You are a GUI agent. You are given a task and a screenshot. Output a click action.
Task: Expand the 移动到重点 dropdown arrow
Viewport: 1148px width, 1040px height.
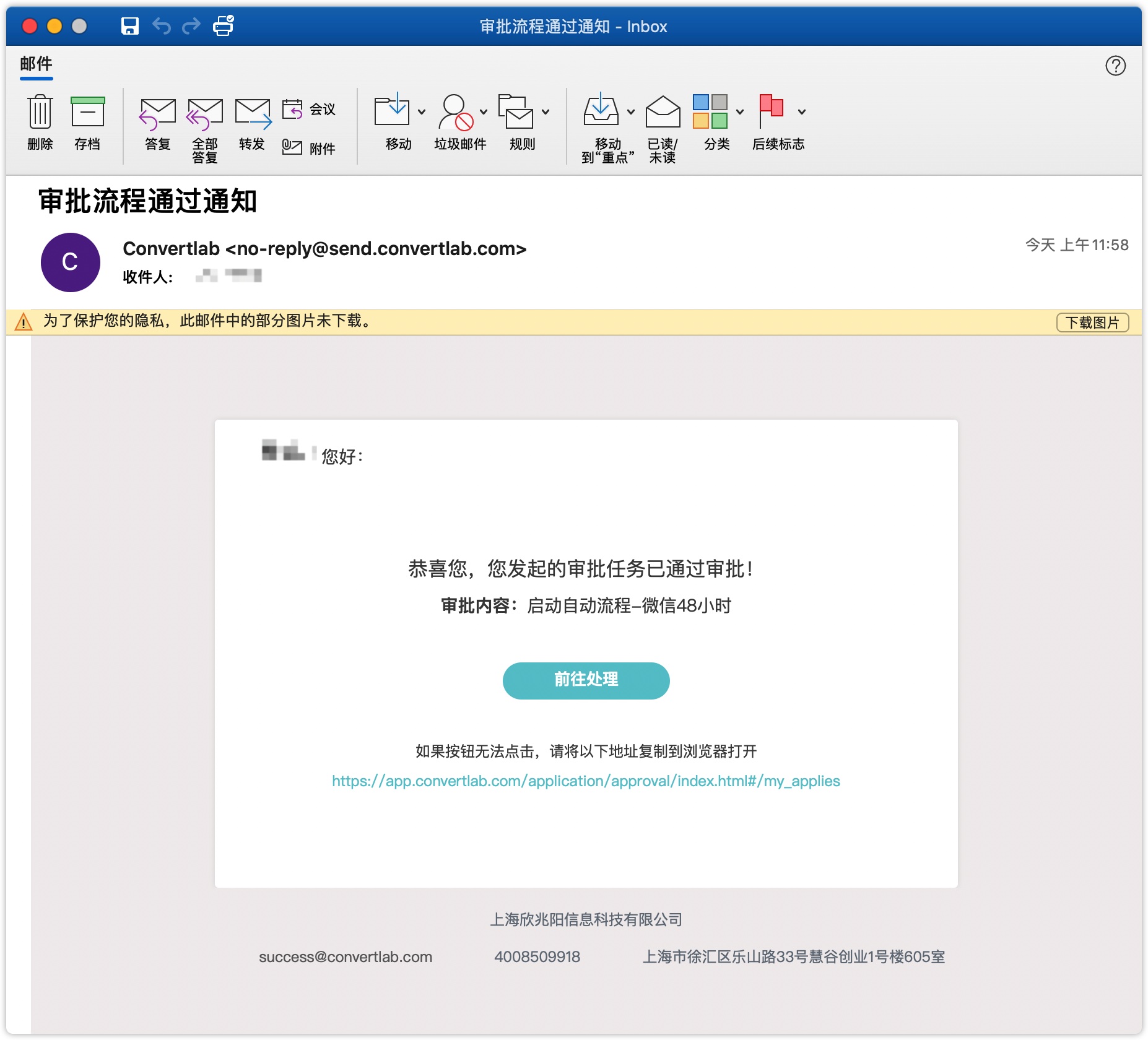point(631,112)
